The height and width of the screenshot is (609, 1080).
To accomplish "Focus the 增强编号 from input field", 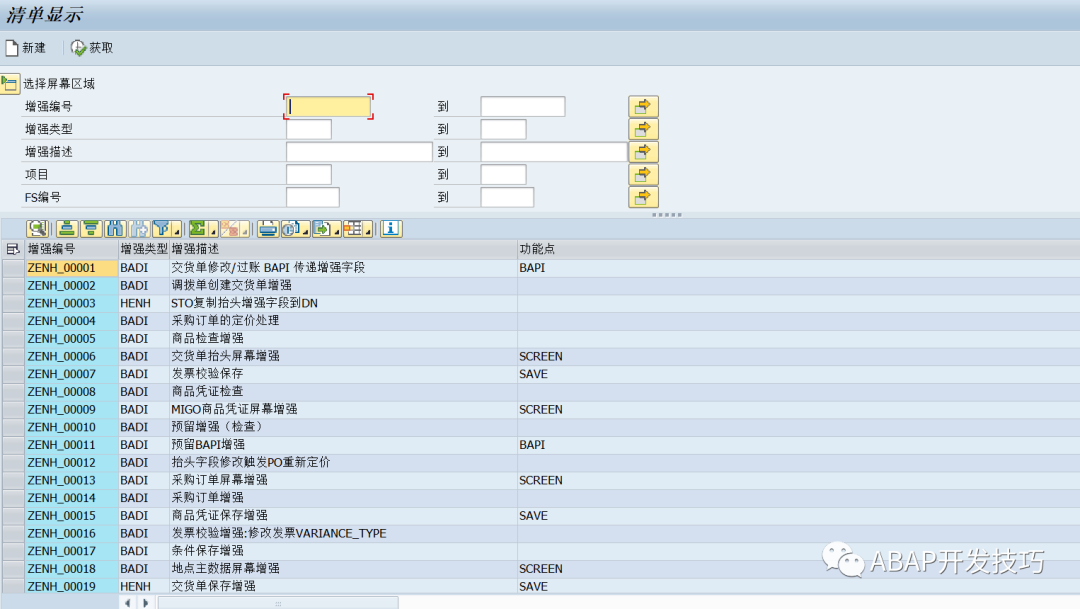I will pos(328,107).
